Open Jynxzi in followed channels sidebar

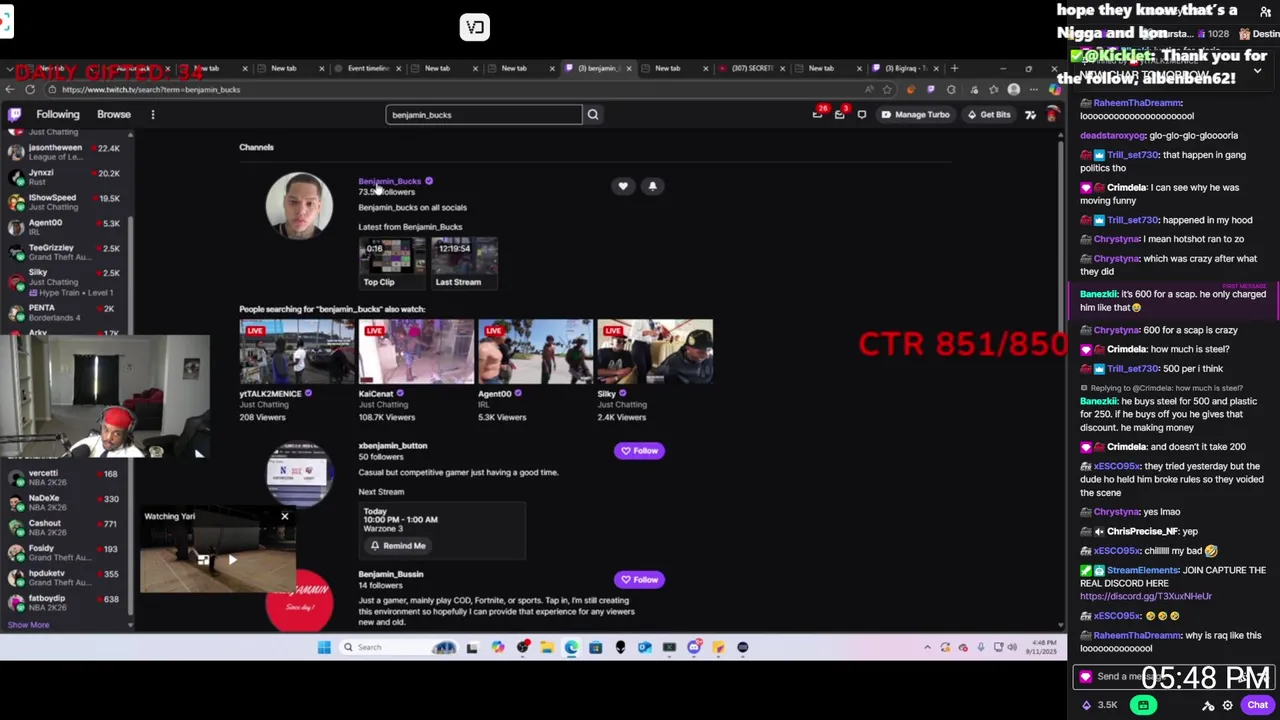click(65, 177)
